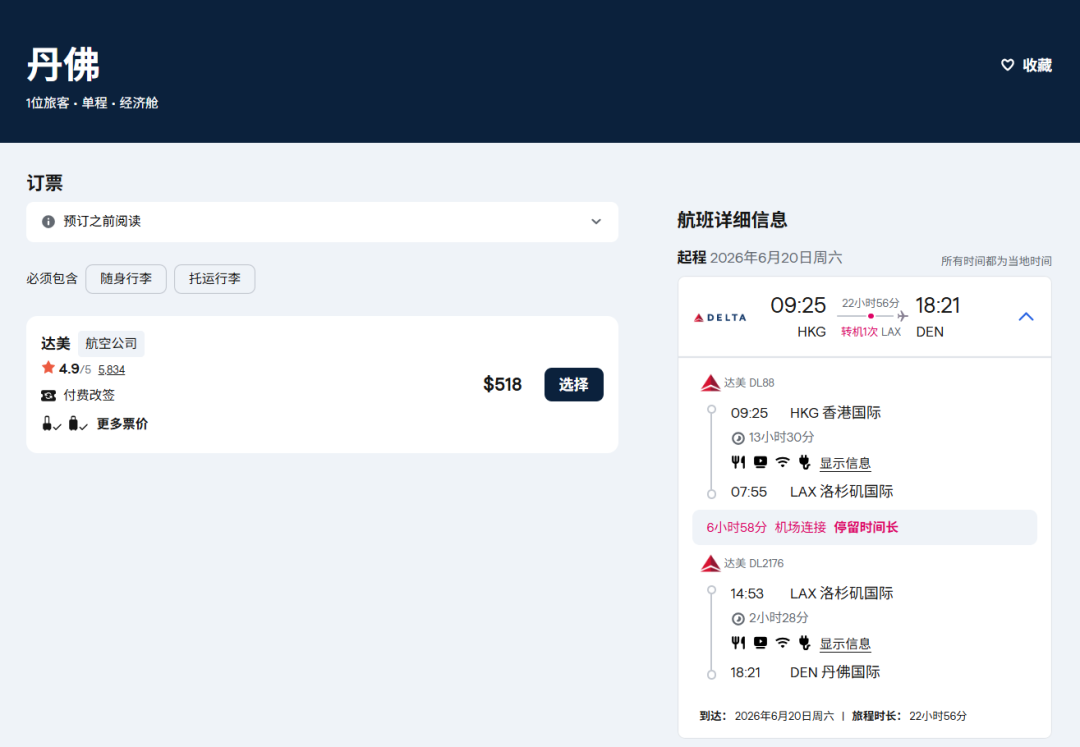Click the heart icon to save this flight

pyautogui.click(x=1008, y=65)
